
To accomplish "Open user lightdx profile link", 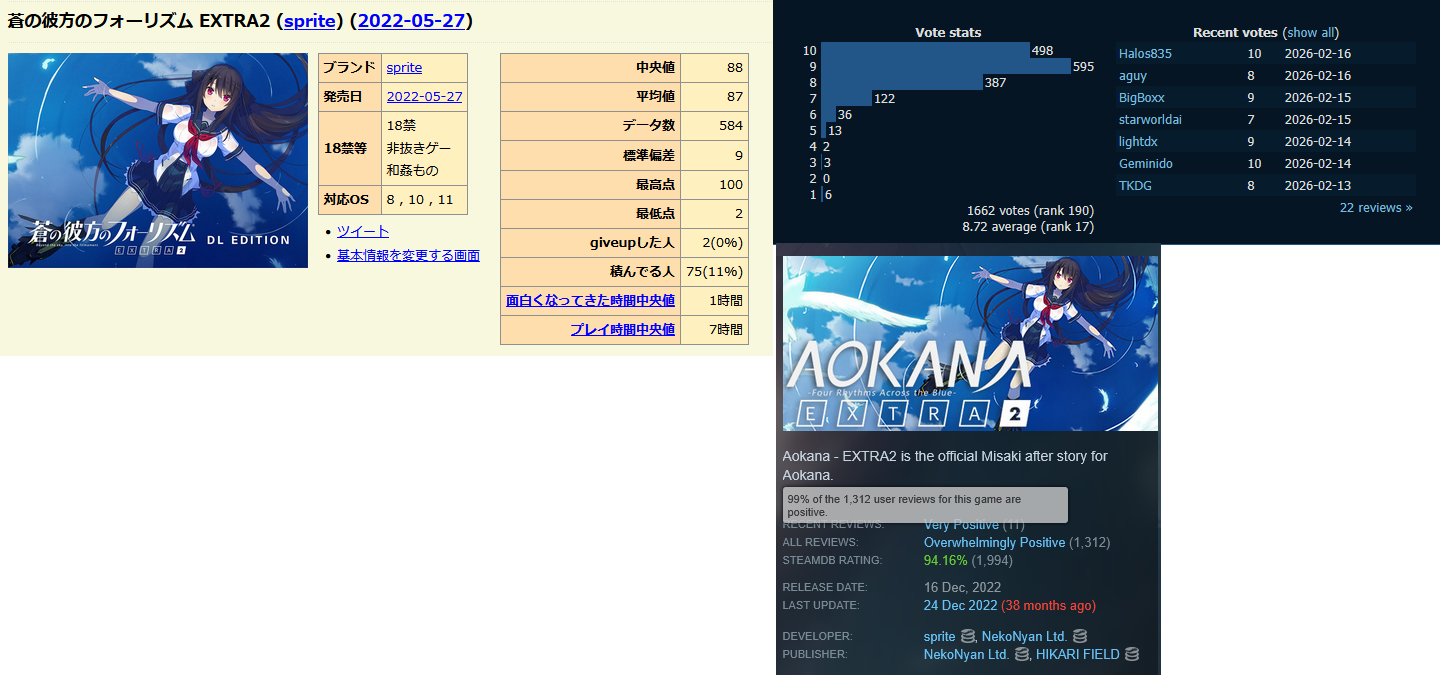I will point(1138,142).
